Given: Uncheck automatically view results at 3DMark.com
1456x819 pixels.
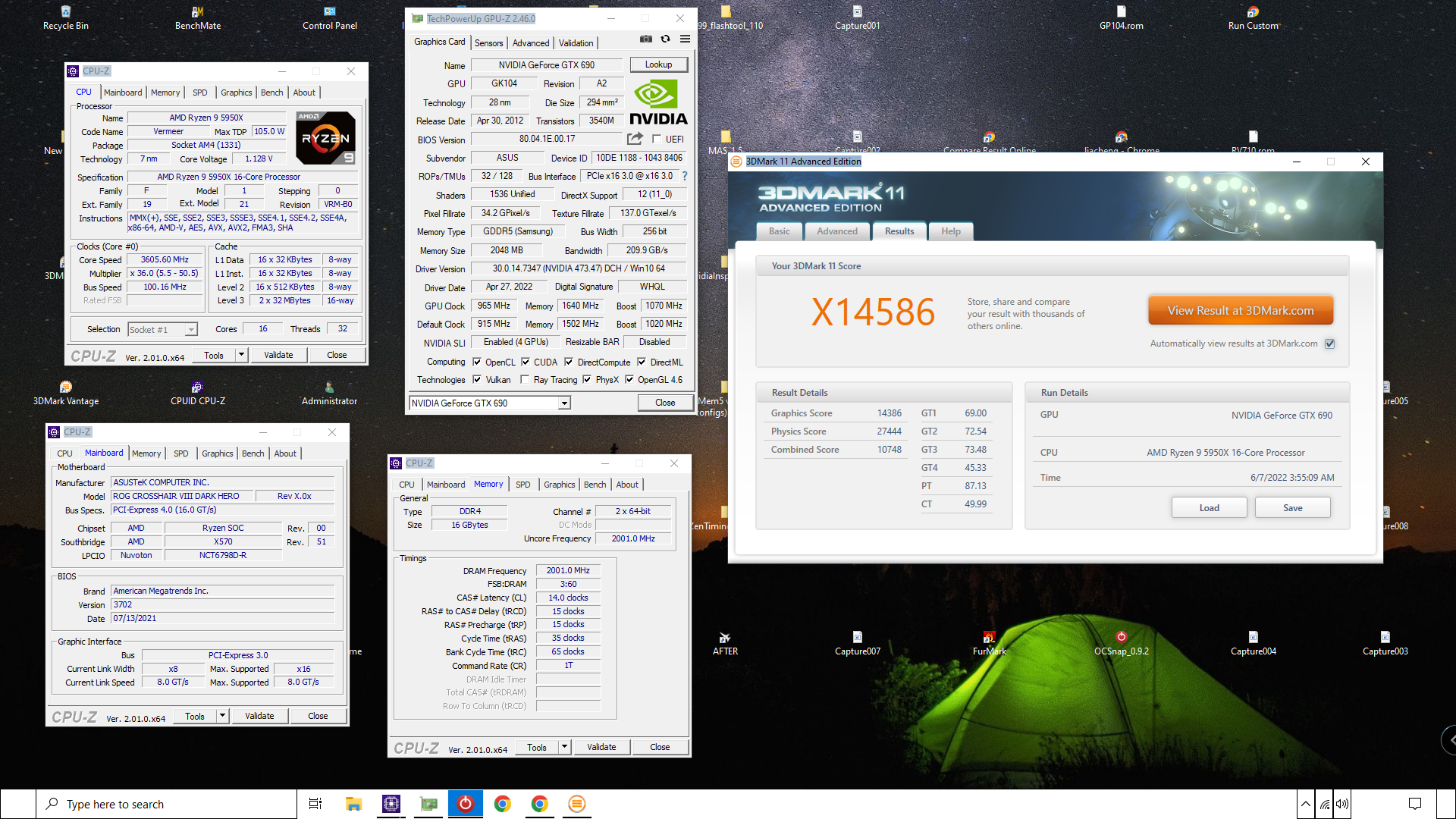Looking at the screenshot, I should tap(1329, 344).
